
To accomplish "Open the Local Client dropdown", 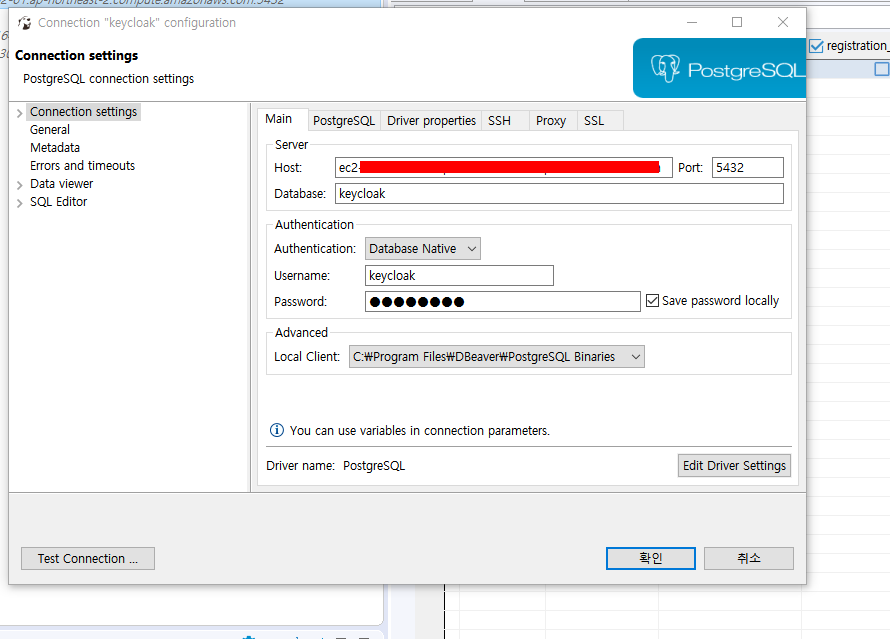I will 497,356.
